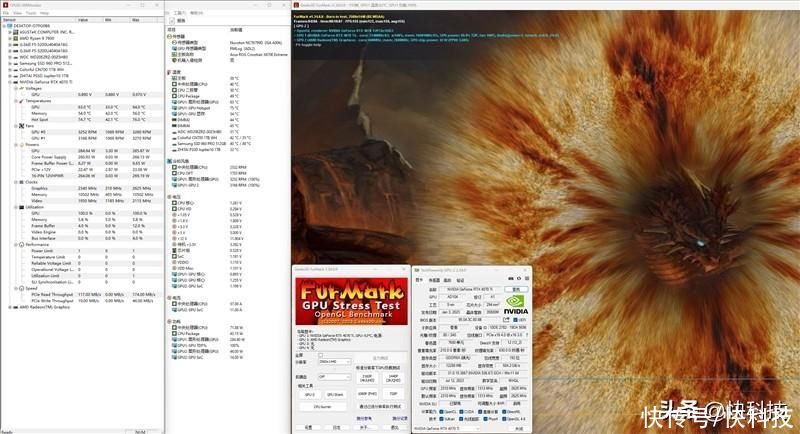Start the 1440P (2K/QHD) preset benchmark
Viewport: 800px width, 434px height.
(393, 378)
